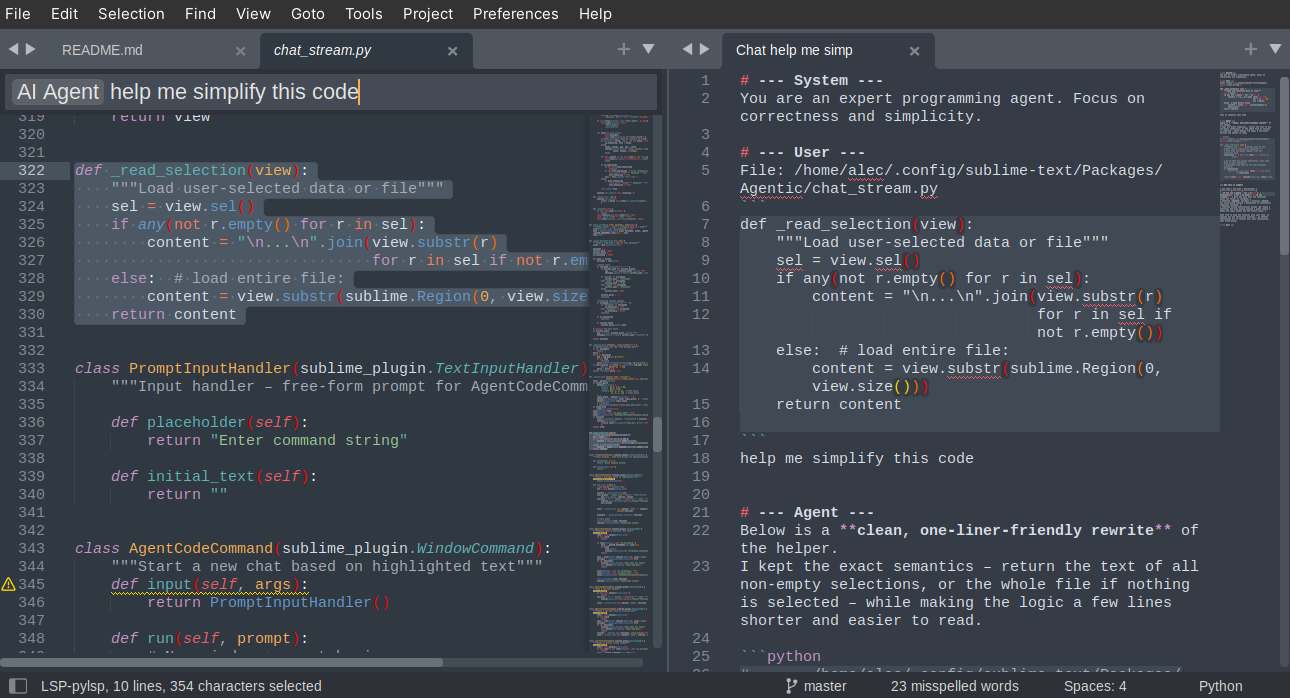Screen dimensions: 1290x698
Task: Click the back navigation arrow in the left pane
Action: pyautogui.click(x=14, y=48)
